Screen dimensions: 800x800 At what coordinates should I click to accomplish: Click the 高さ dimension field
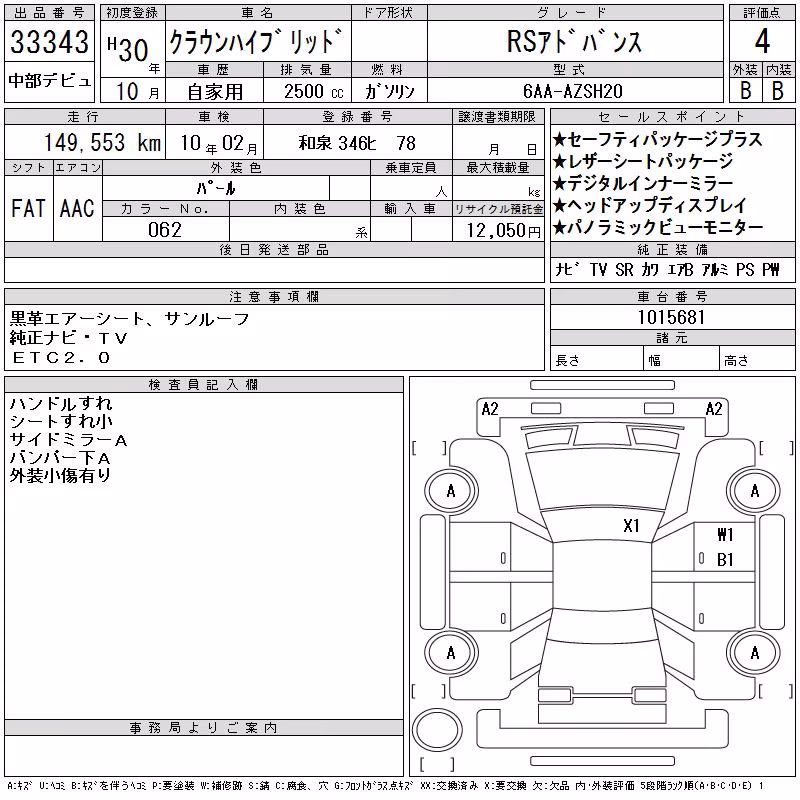[x=758, y=360]
